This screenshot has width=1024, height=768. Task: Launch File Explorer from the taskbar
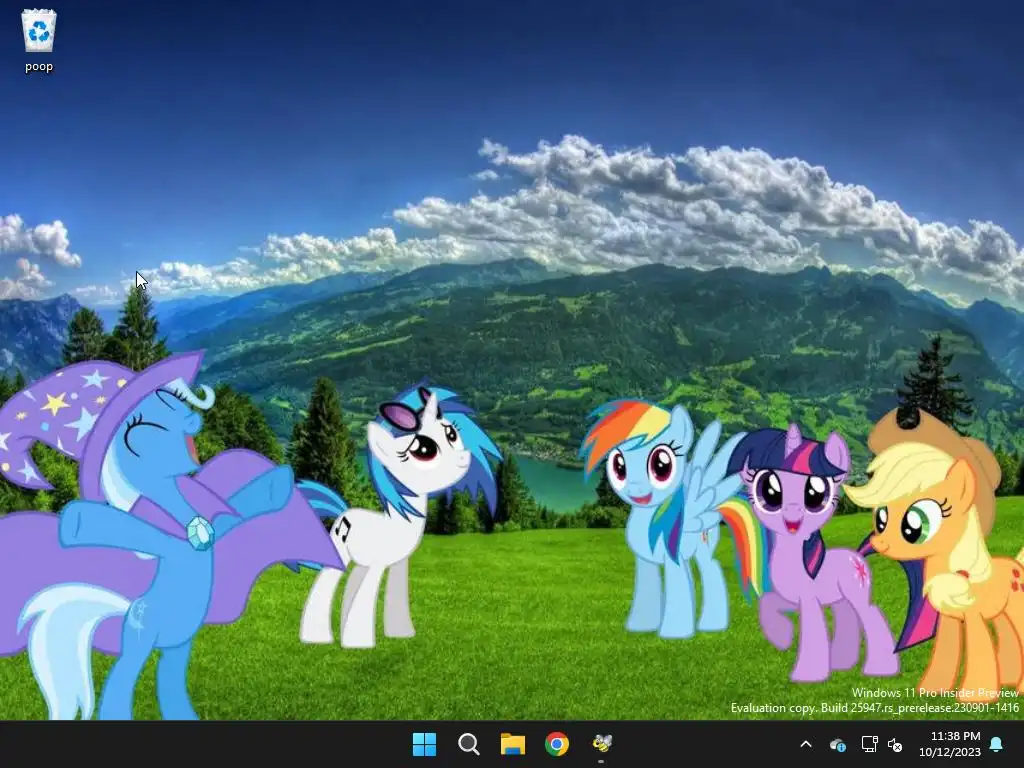coord(513,744)
